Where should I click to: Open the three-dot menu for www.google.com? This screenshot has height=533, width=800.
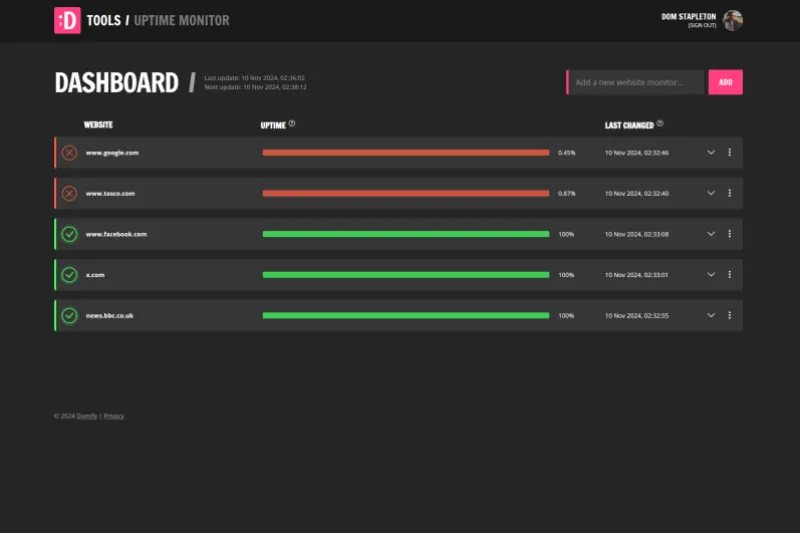[x=730, y=153]
